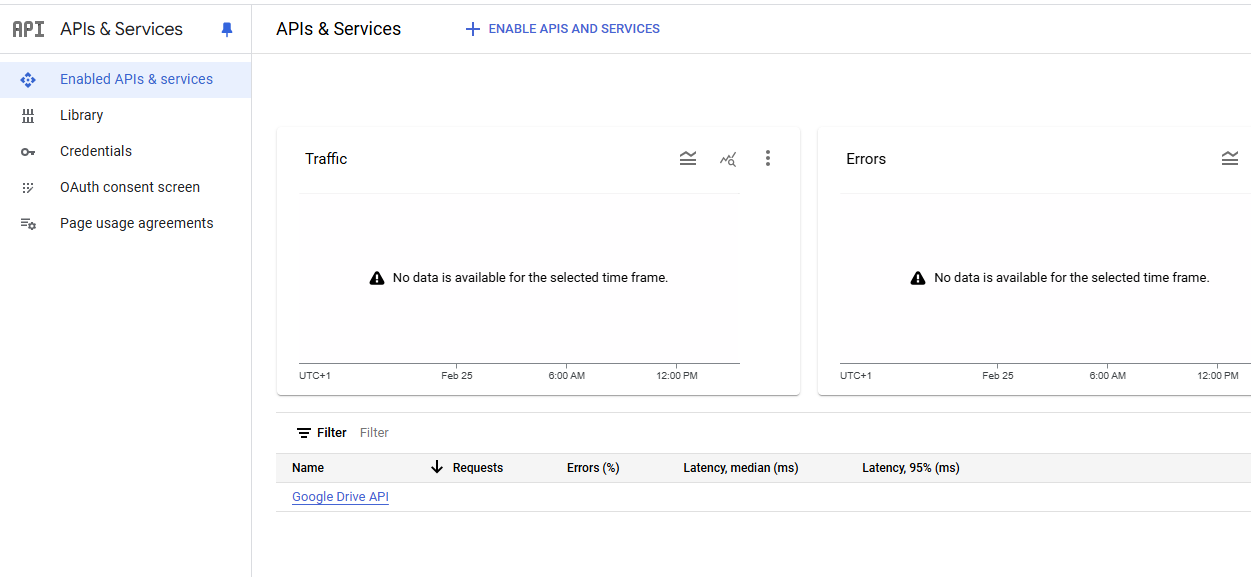The width and height of the screenshot is (1251, 577).
Task: Click ENABLE APIS AND SERVICES
Action: [x=562, y=28]
